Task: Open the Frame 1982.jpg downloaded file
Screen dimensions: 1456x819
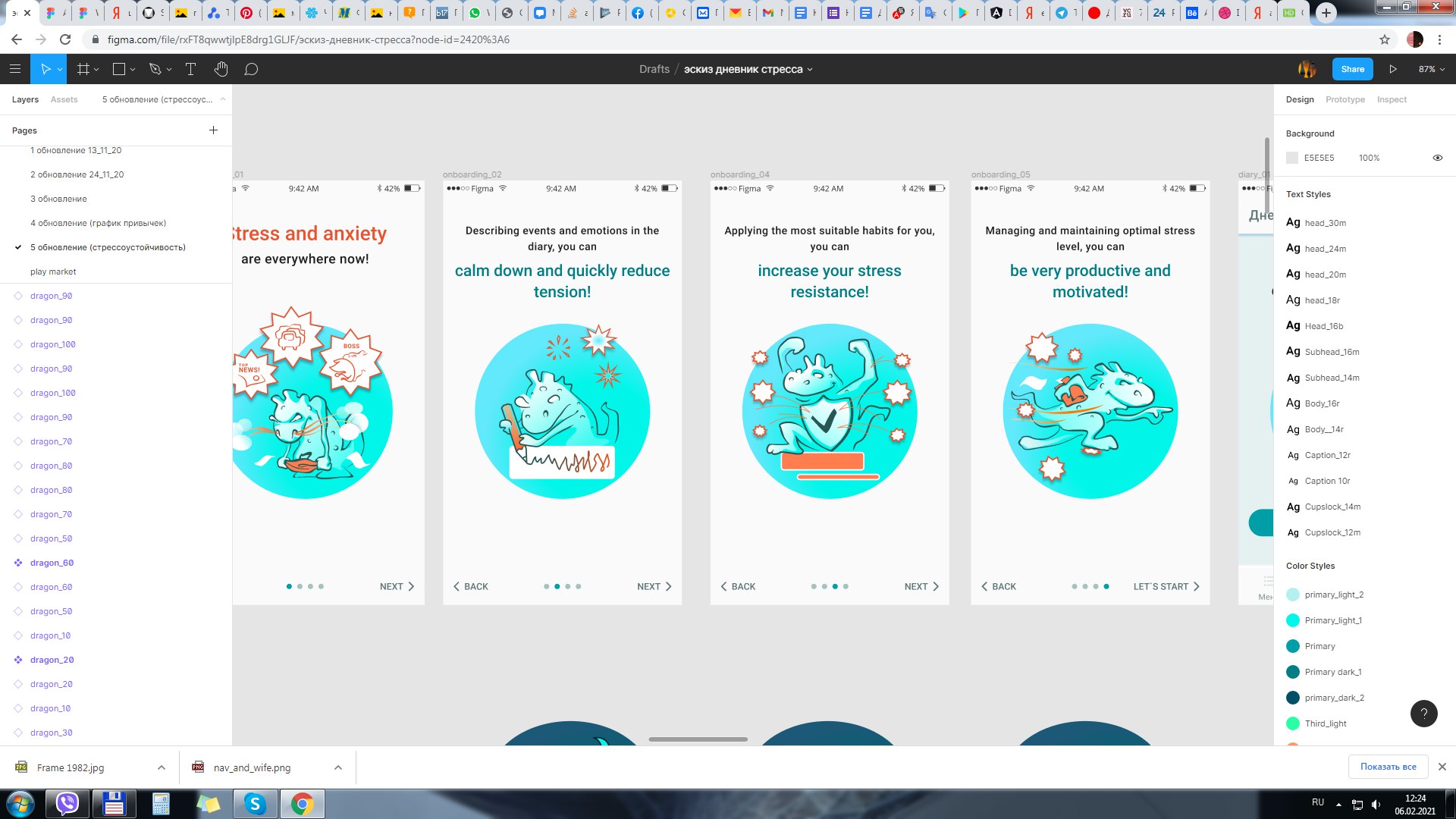Action: click(x=71, y=767)
